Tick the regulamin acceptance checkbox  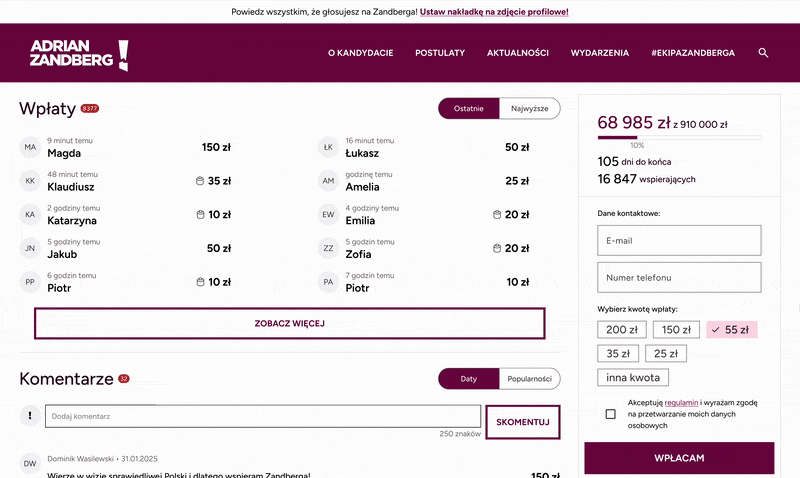click(610, 414)
